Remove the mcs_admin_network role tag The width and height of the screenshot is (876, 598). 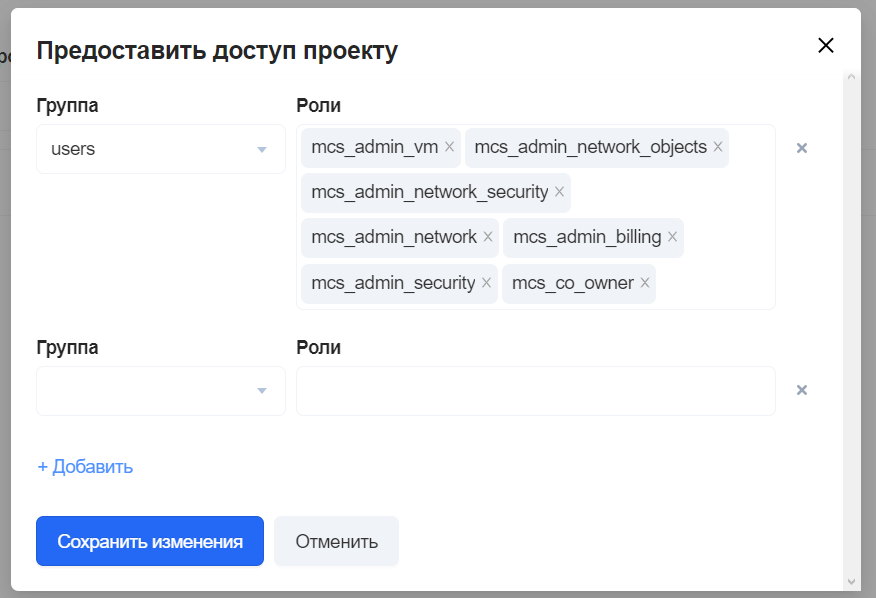[488, 237]
